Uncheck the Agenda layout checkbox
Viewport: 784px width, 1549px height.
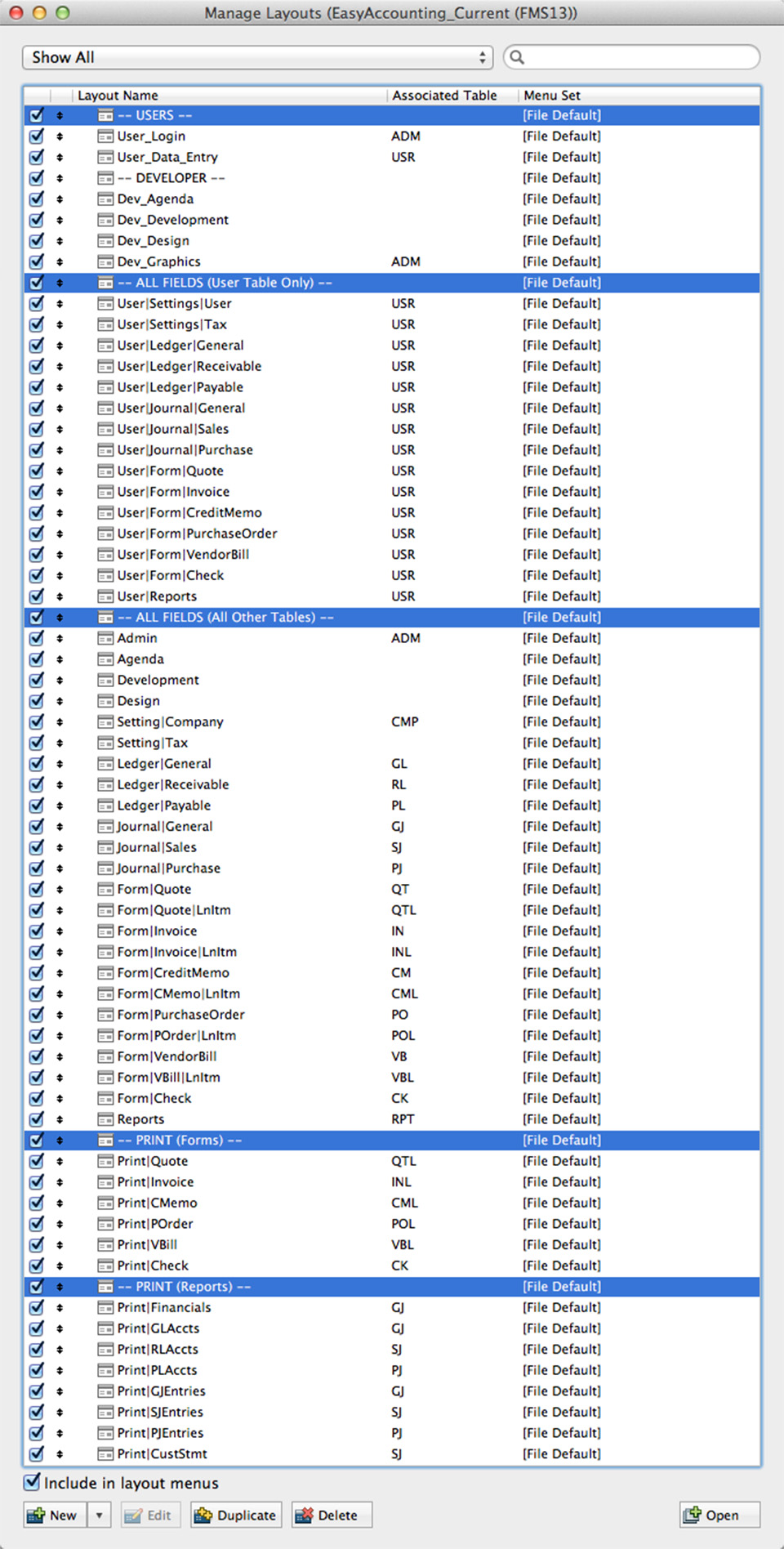pyautogui.click(x=37, y=659)
